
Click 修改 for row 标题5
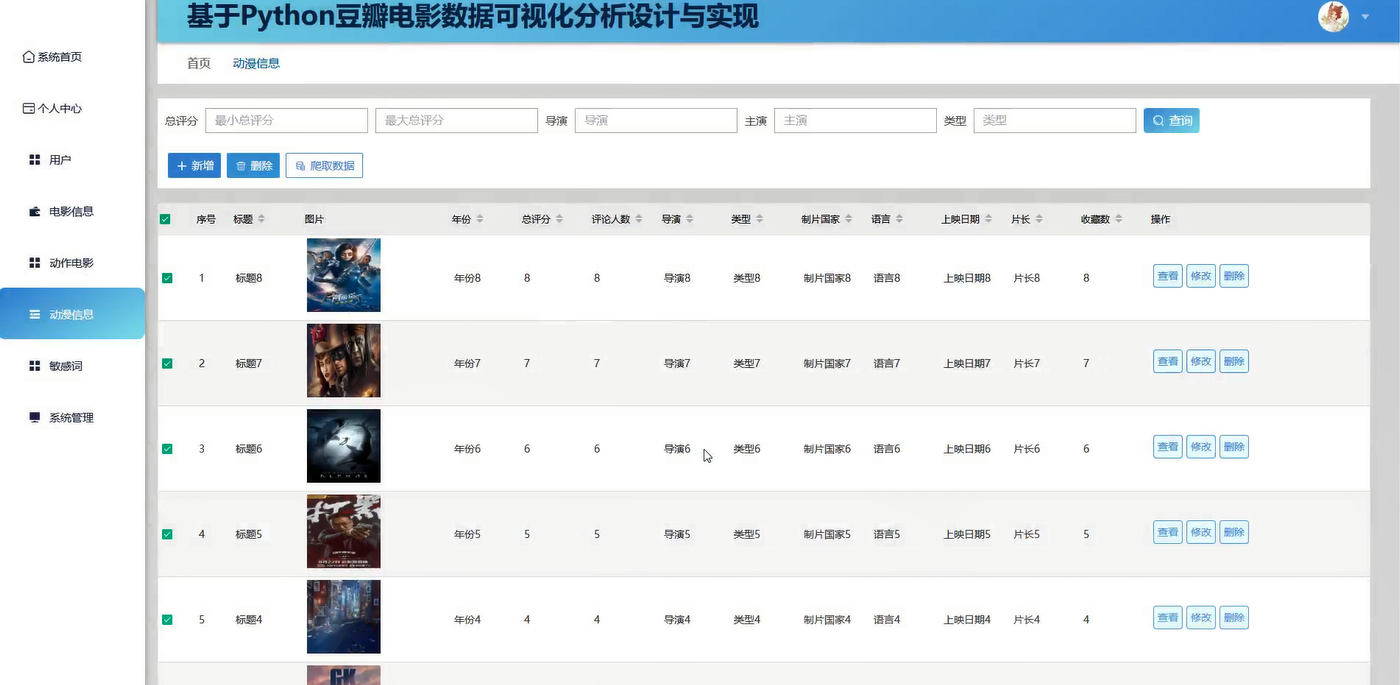(x=1201, y=532)
